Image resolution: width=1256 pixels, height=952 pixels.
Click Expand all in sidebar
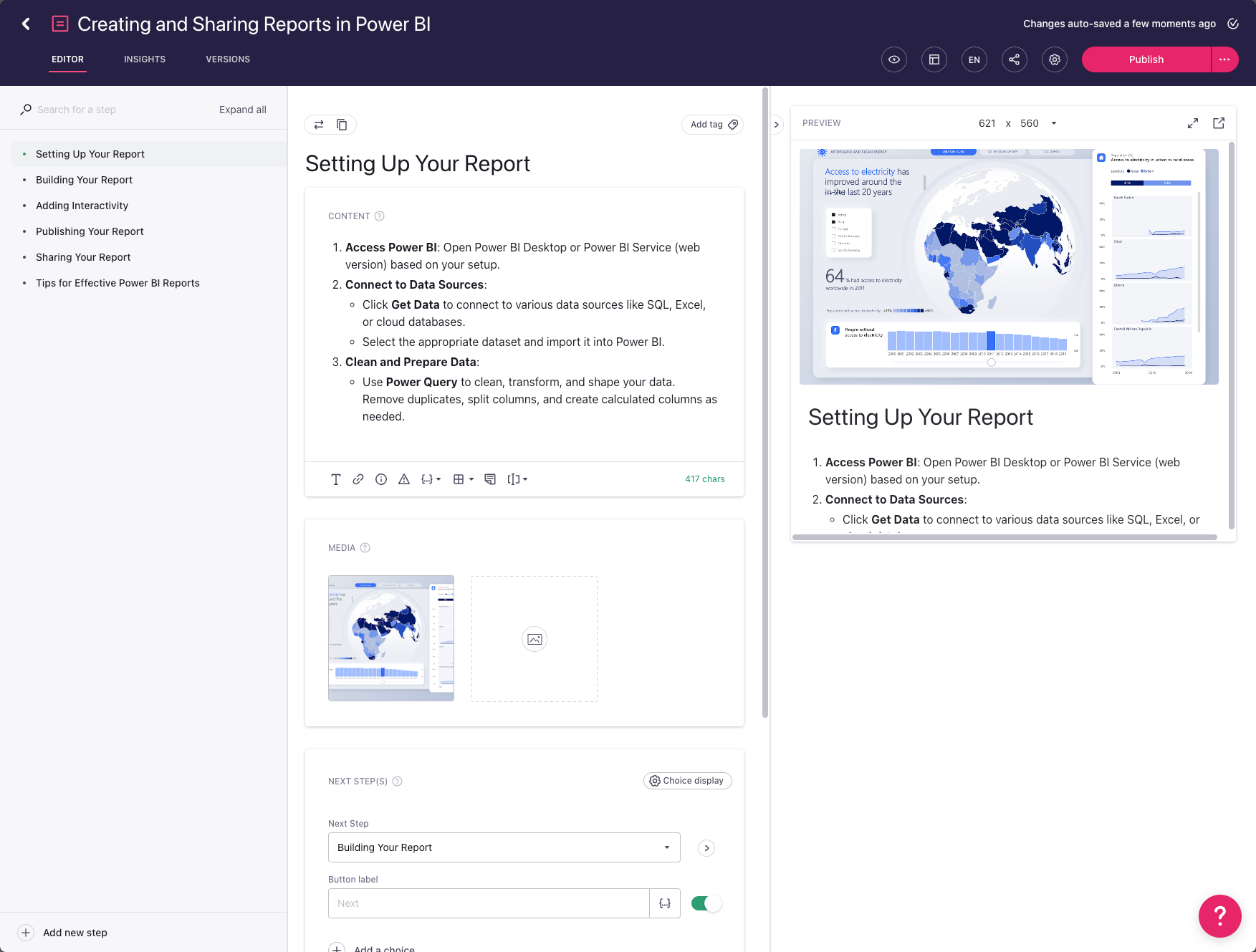tap(243, 110)
